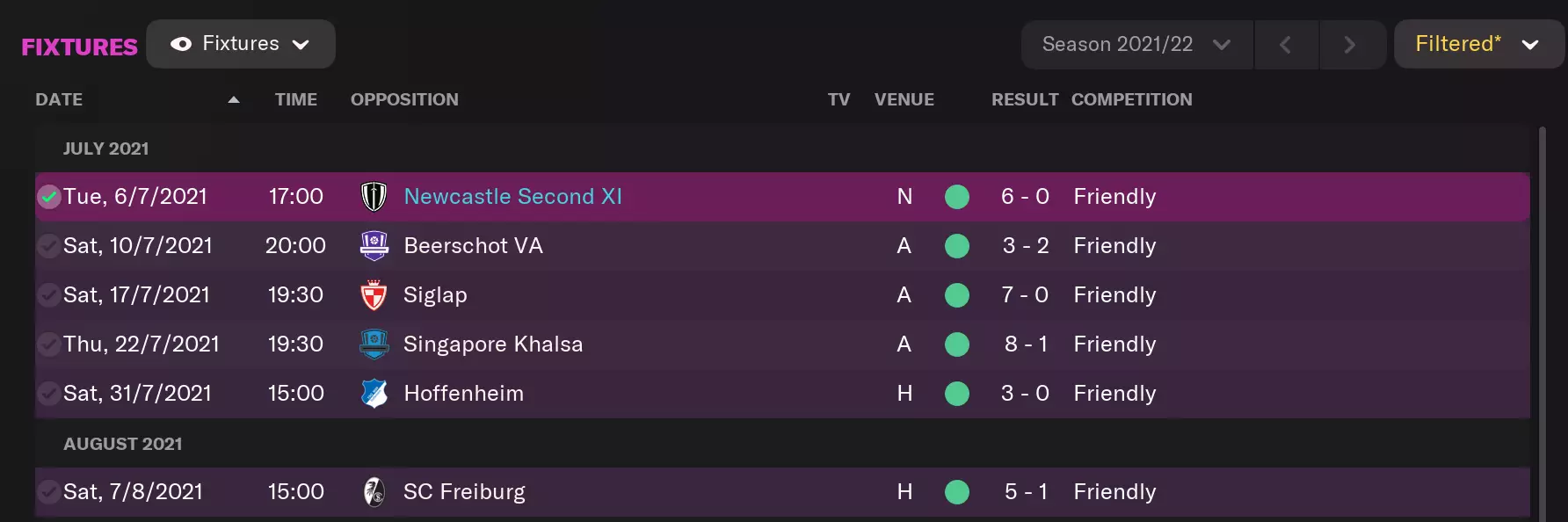
Task: Click the green win indicator for Siglap
Action: 956,295
